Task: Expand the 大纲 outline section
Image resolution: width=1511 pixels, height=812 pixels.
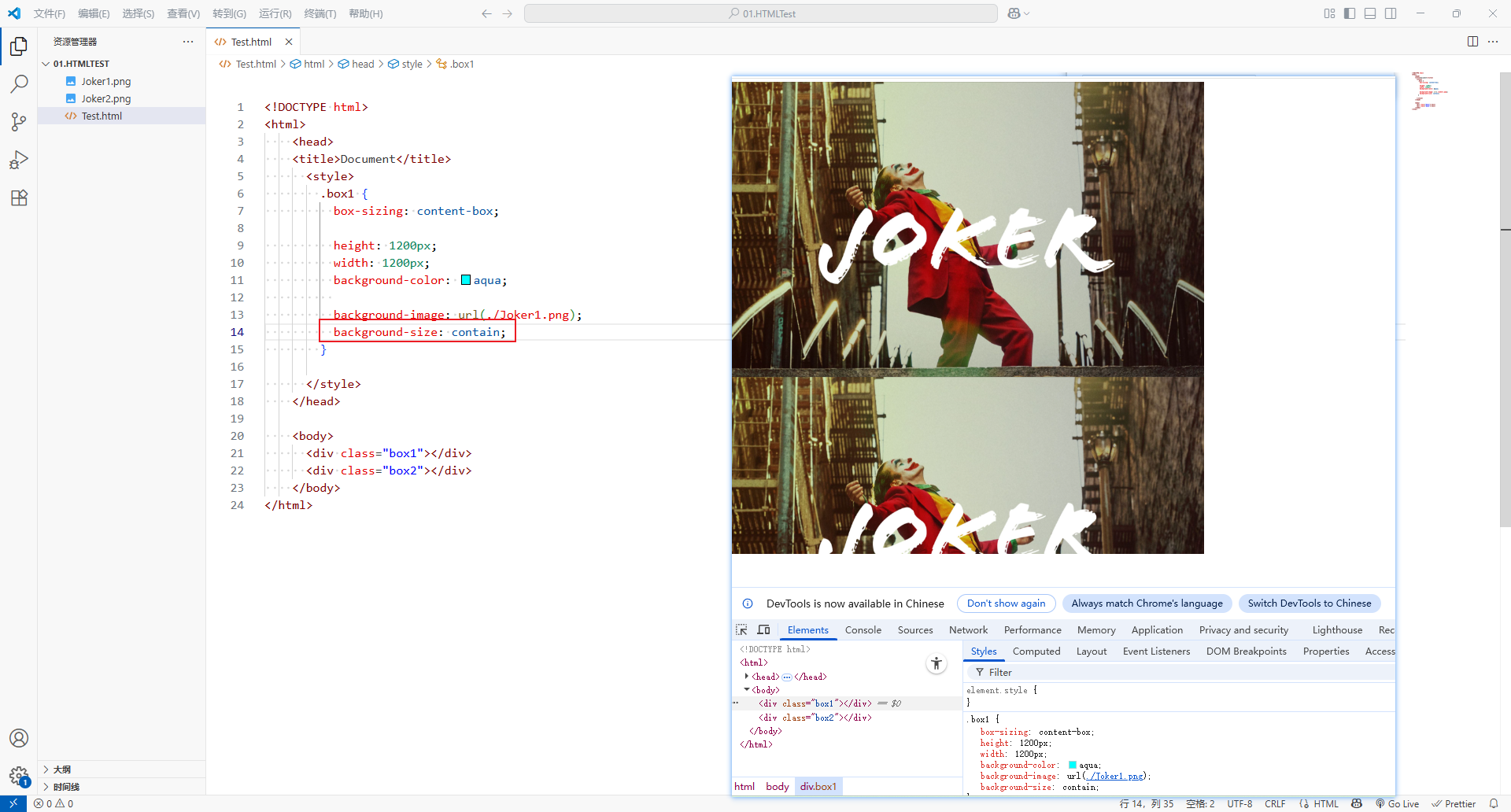Action: click(46, 770)
